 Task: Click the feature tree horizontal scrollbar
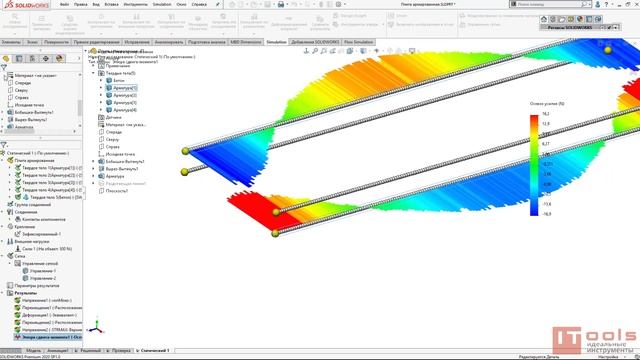pos(19,131)
